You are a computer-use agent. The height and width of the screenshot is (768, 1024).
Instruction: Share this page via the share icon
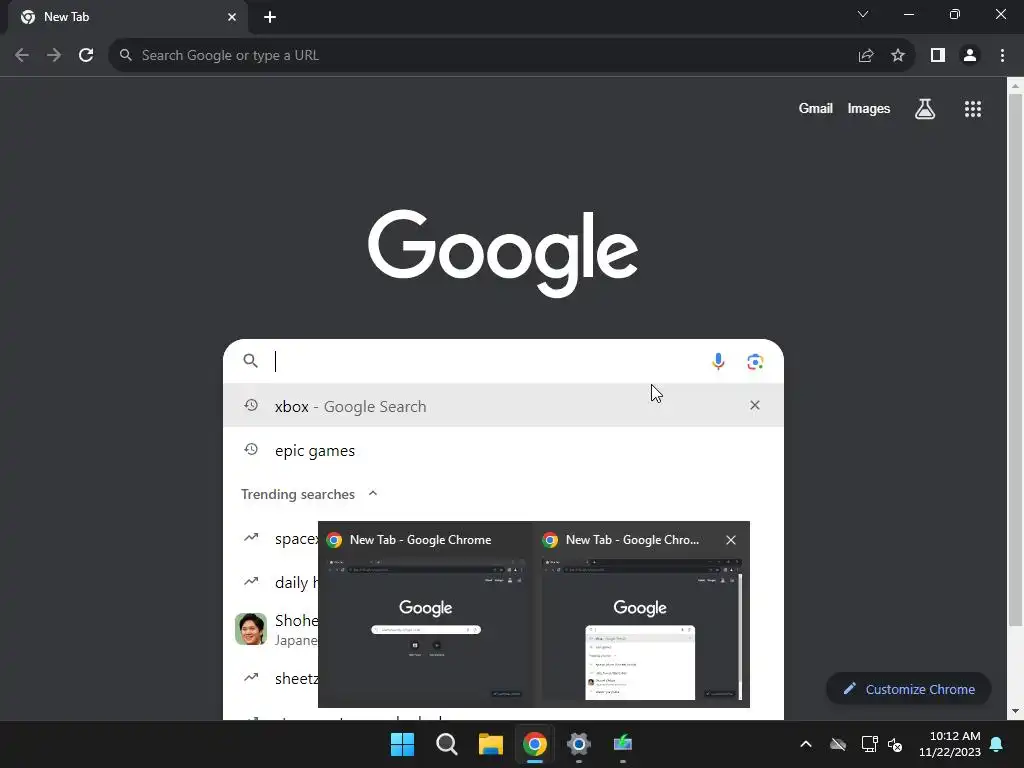866,56
